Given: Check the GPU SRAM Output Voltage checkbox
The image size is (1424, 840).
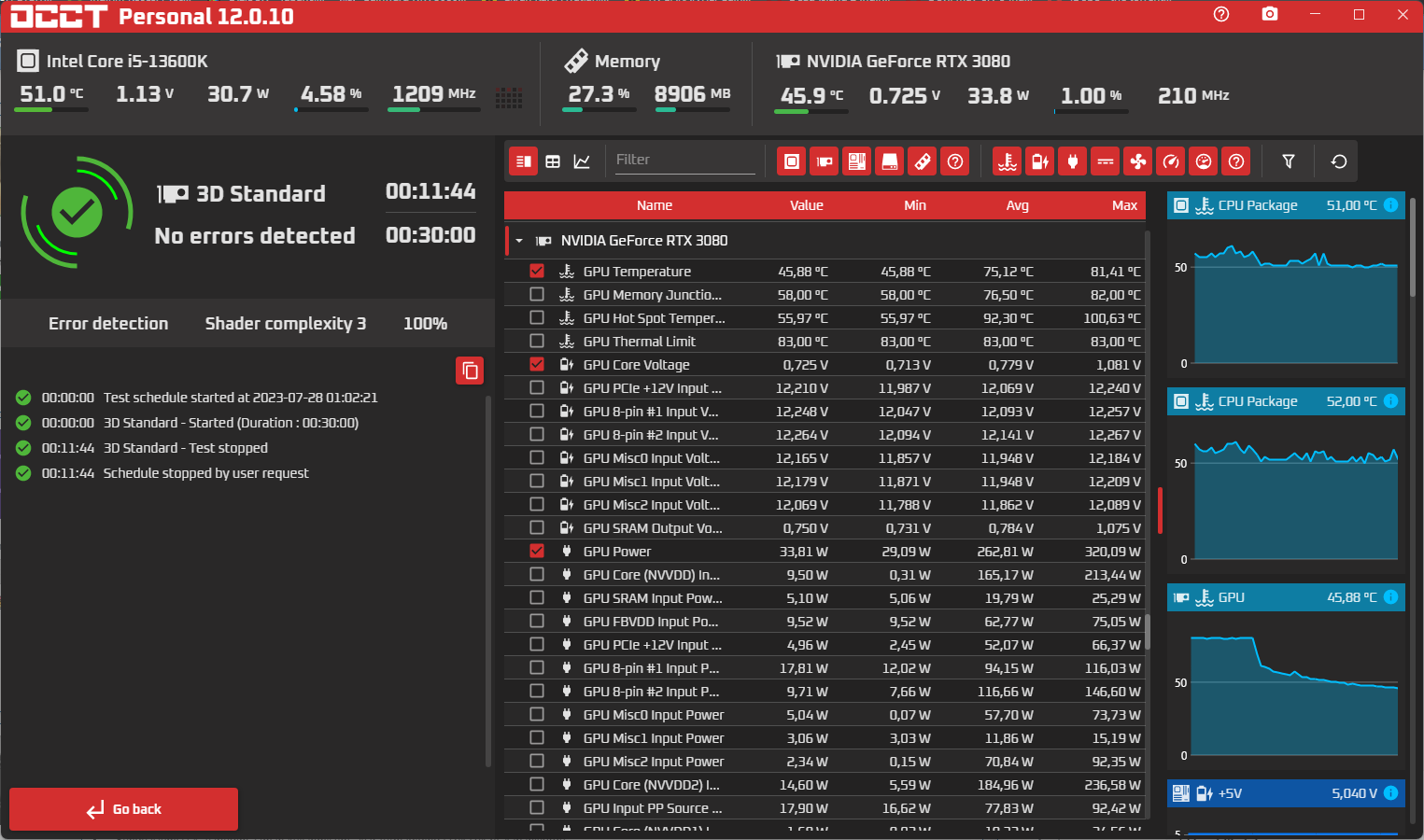Looking at the screenshot, I should pos(537,527).
